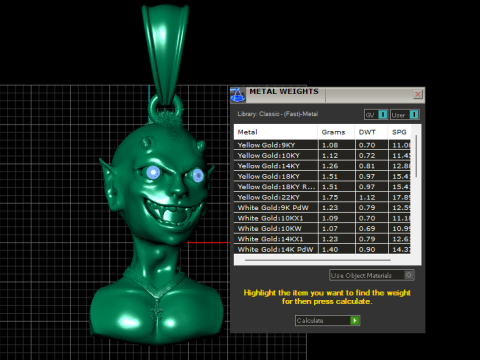Select the Yellow Gold:14KY row
Viewport: 480px width, 360px height.
point(322,166)
